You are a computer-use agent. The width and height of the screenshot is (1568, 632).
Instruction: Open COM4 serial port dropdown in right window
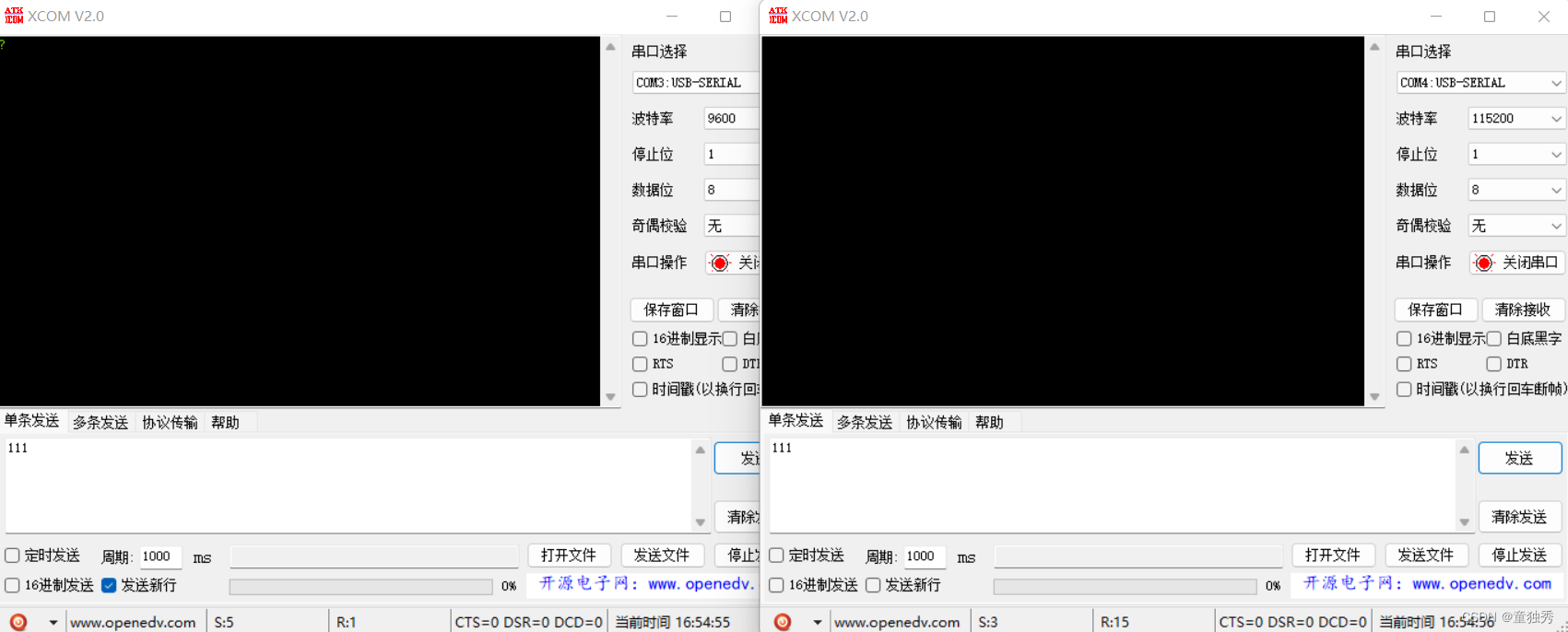point(1480,83)
